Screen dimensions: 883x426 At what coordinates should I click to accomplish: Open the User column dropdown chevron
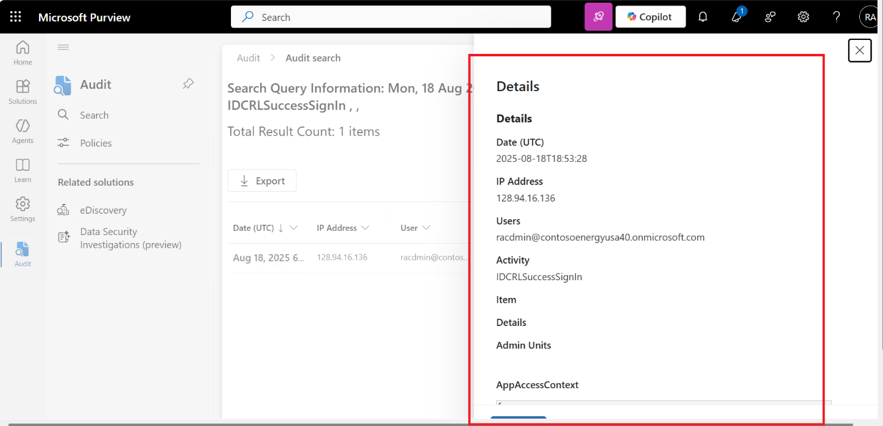pos(426,228)
